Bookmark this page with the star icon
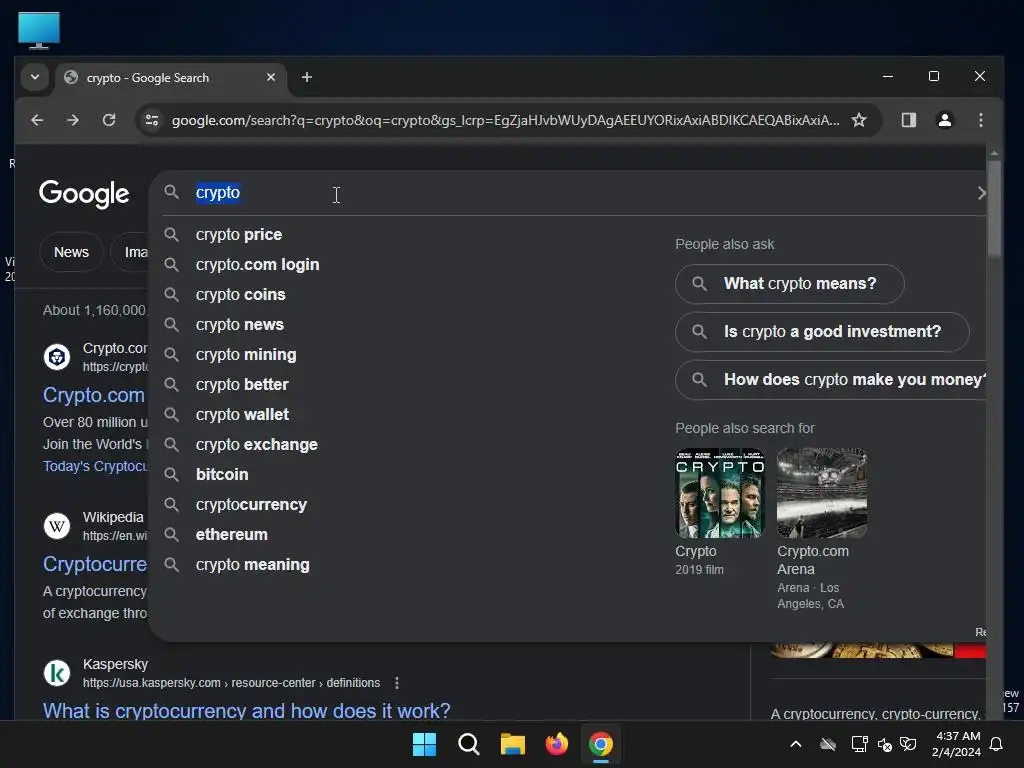This screenshot has width=1024, height=768. point(859,120)
